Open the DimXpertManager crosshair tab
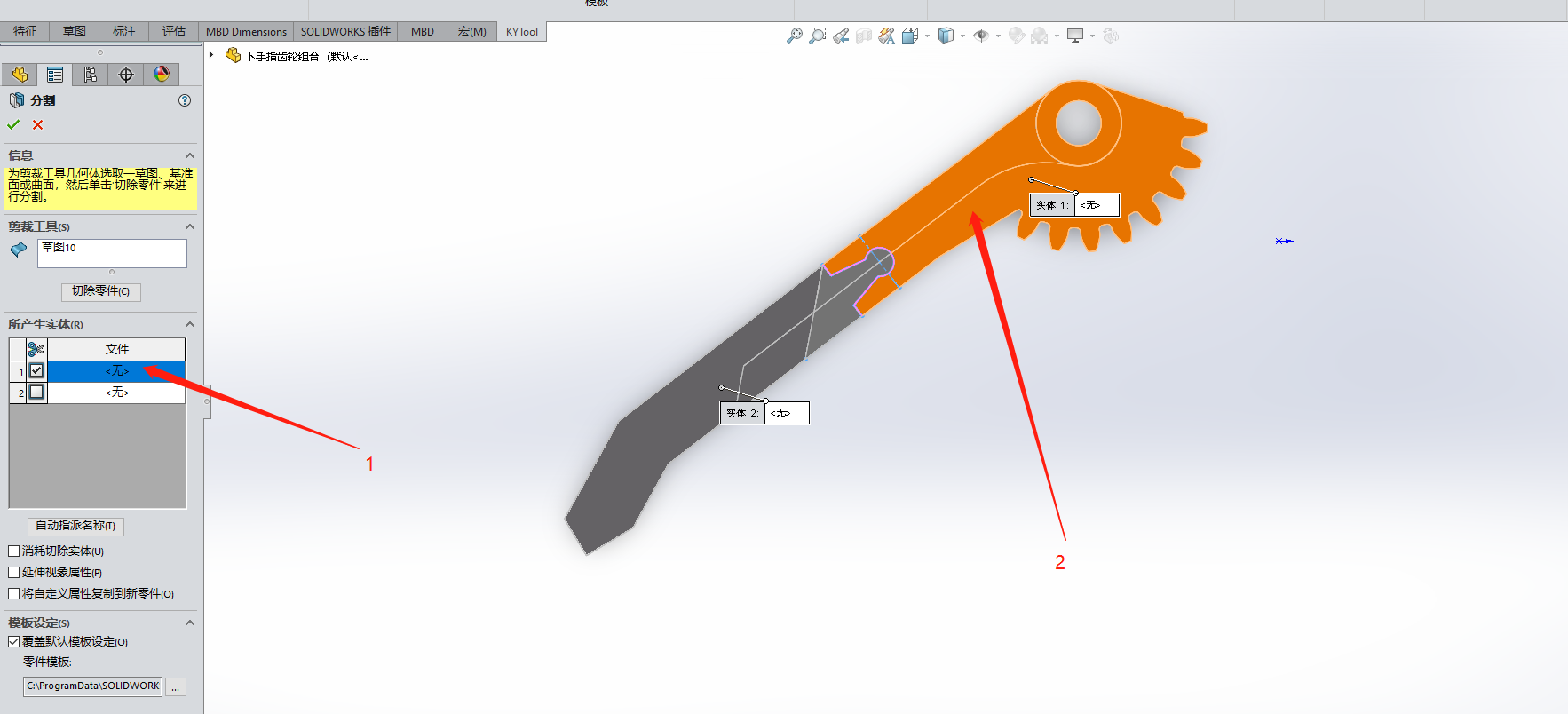Viewport: 1568px width, 714px height. tap(126, 75)
